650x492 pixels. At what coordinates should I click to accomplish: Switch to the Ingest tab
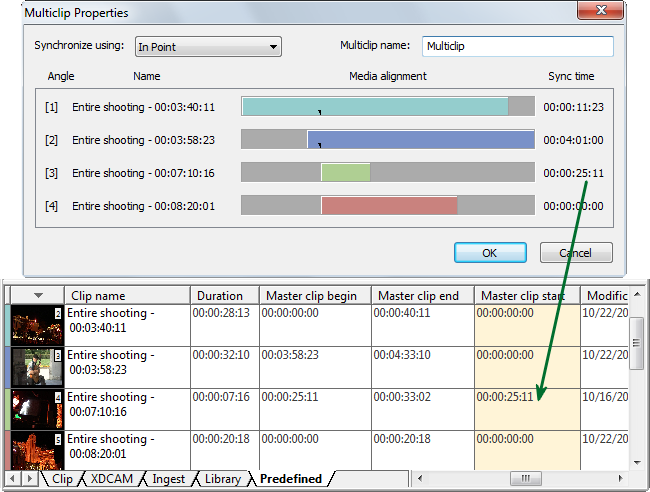168,479
